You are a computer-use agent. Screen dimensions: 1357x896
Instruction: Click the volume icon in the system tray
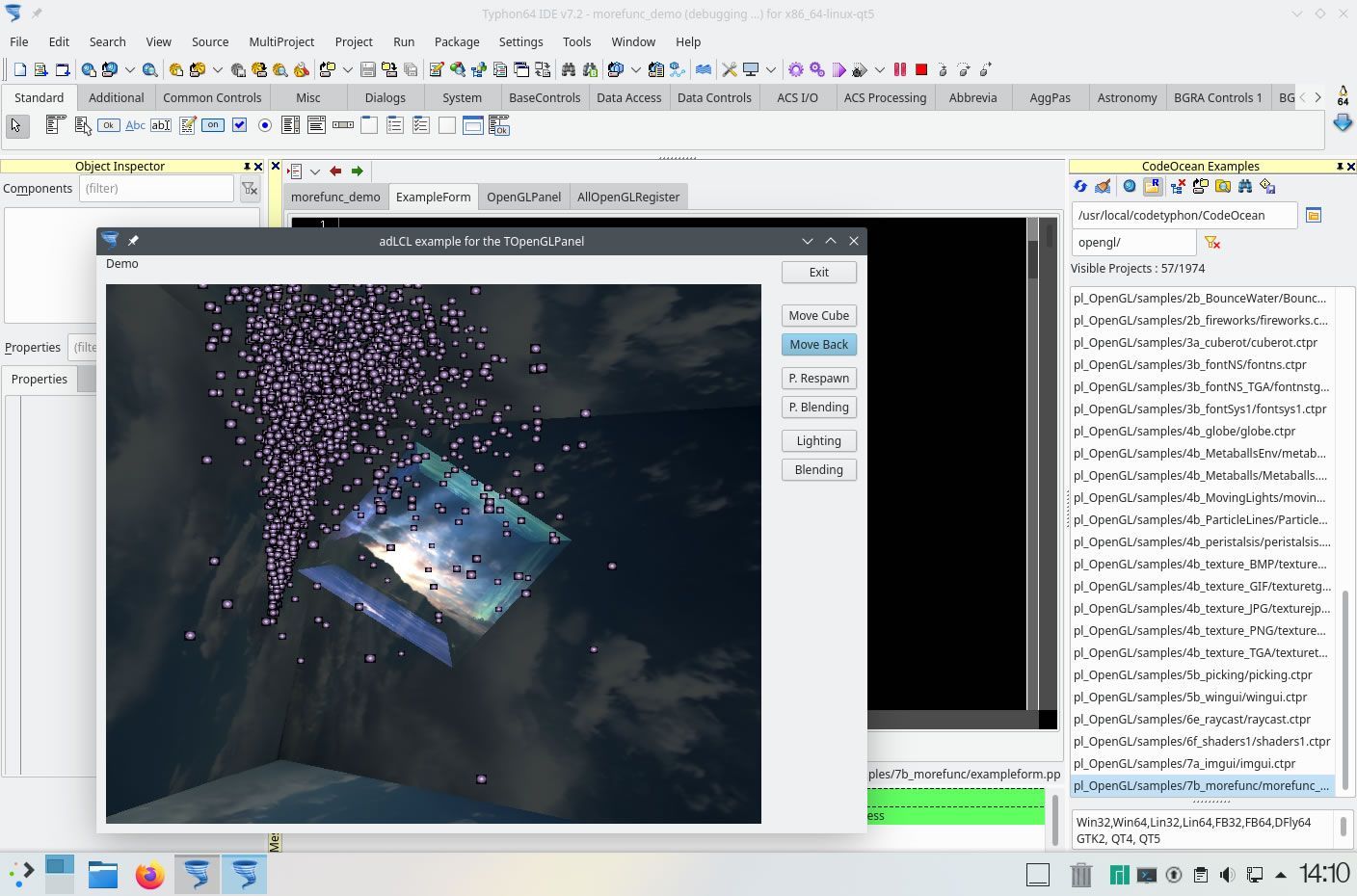1227,875
